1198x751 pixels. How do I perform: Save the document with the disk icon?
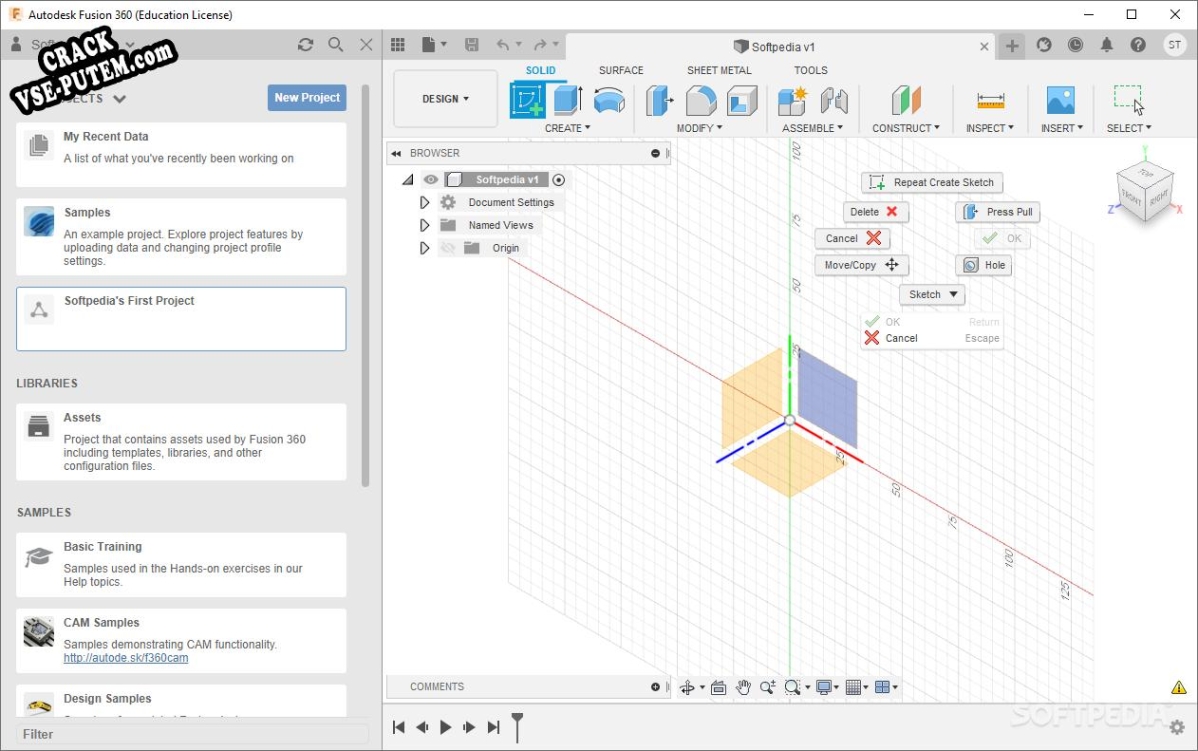tap(471, 45)
